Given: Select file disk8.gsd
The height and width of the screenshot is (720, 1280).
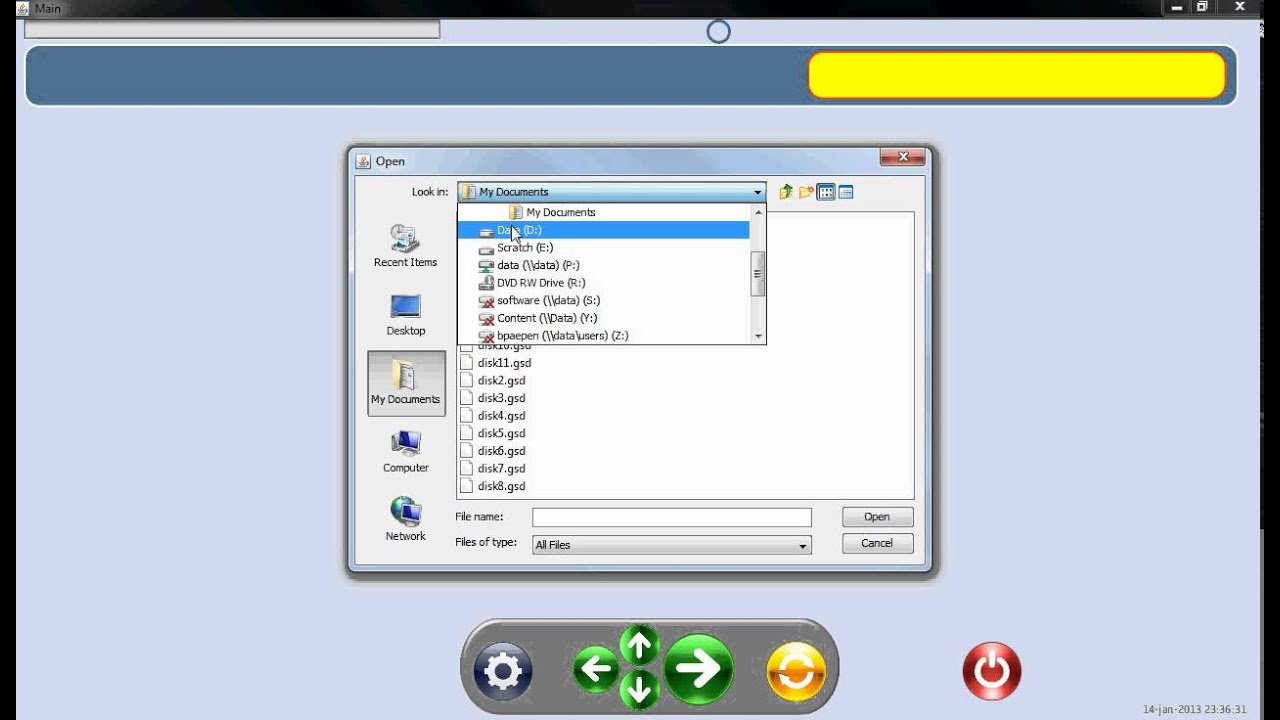Looking at the screenshot, I should pos(492,486).
